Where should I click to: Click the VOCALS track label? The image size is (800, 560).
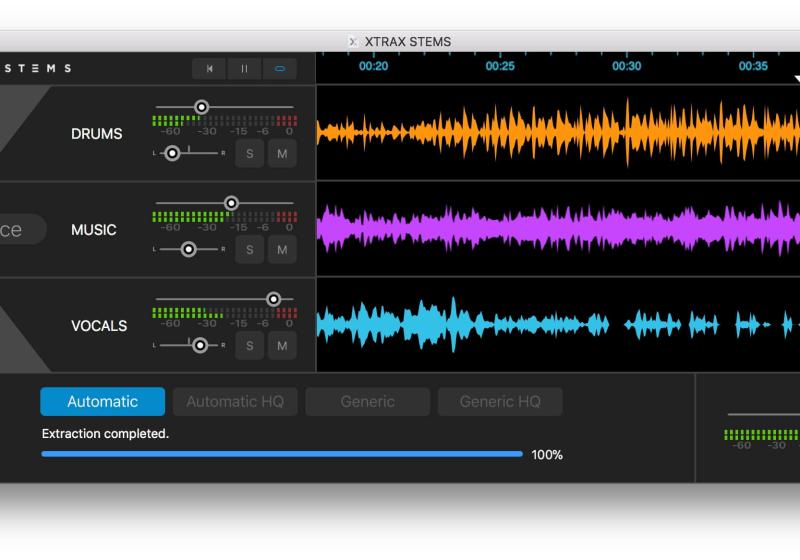[x=99, y=325]
